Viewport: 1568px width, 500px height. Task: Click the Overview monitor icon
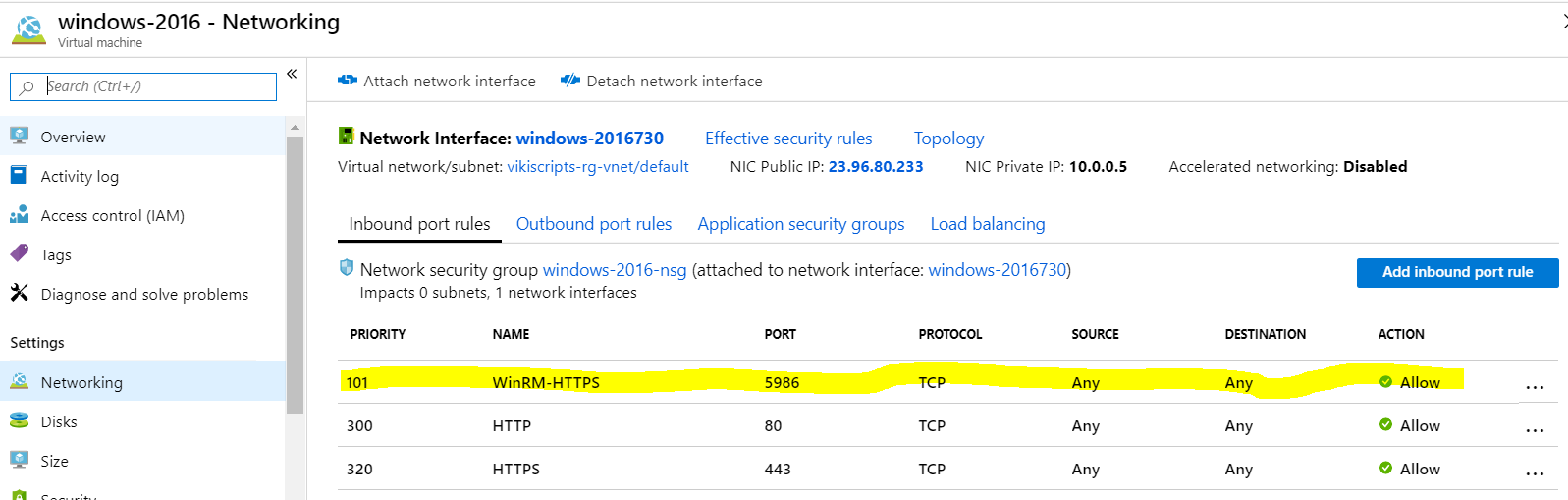click(x=19, y=136)
